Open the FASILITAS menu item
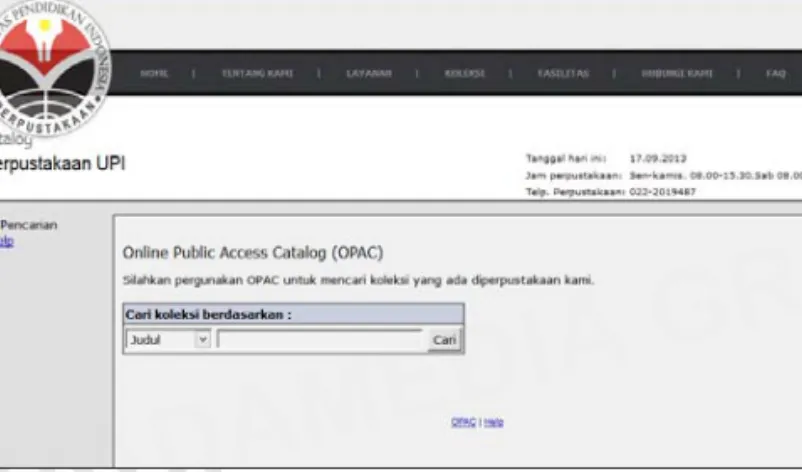Image resolution: width=802 pixels, height=472 pixels. [563, 74]
